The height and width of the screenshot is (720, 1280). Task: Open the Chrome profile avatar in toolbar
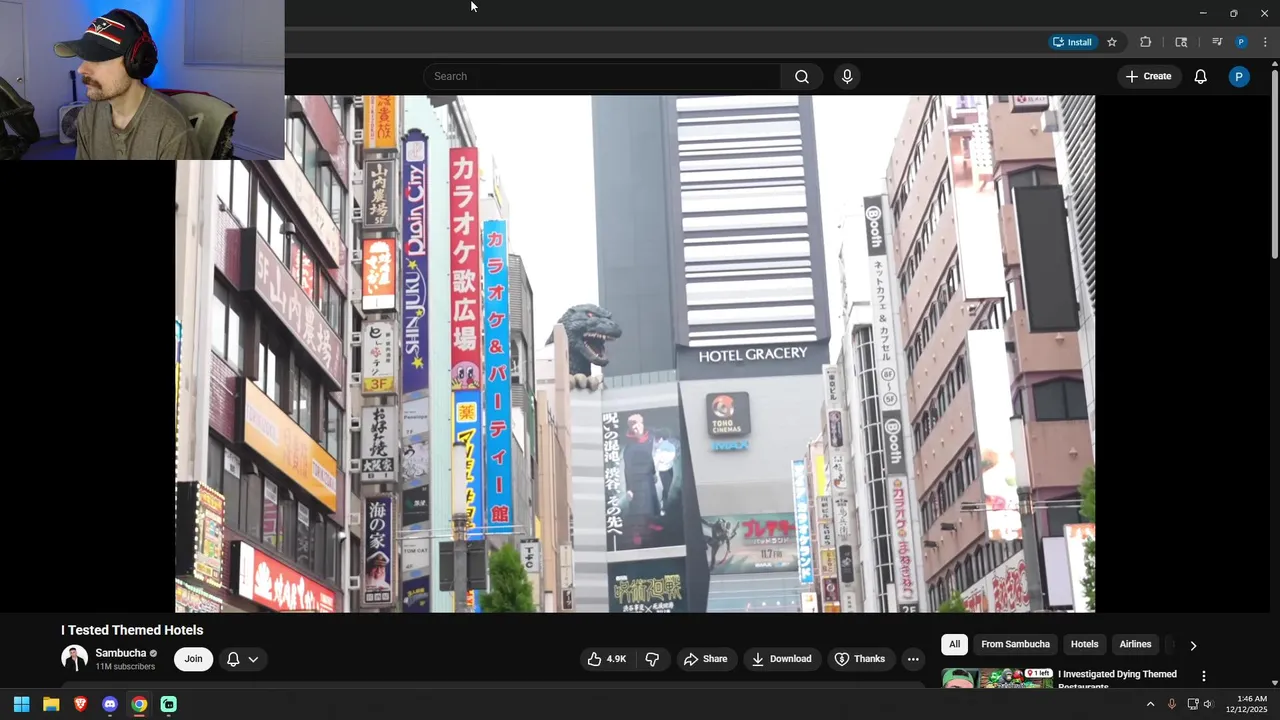point(1241,42)
